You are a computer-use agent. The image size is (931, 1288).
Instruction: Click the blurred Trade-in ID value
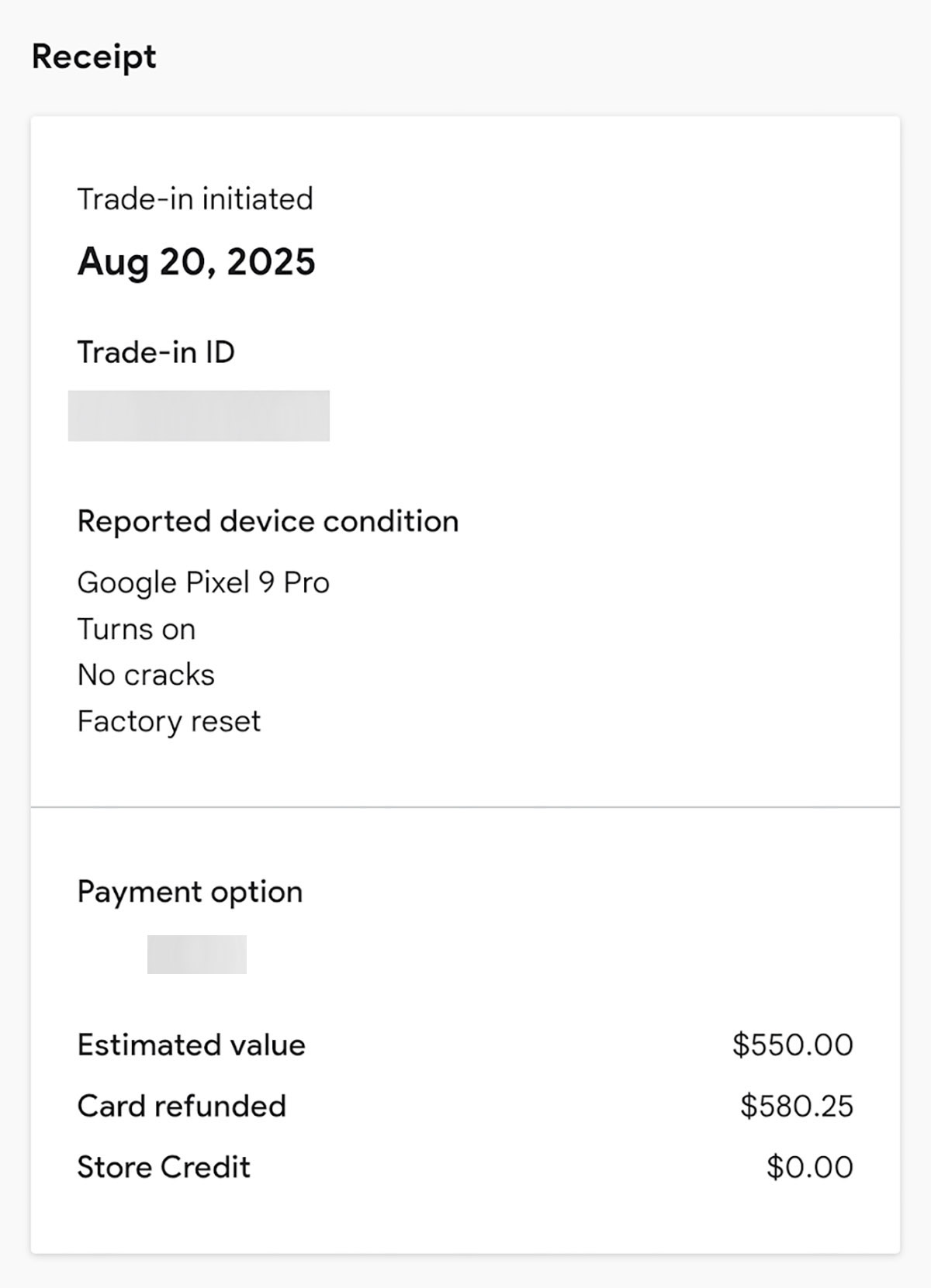click(x=199, y=416)
